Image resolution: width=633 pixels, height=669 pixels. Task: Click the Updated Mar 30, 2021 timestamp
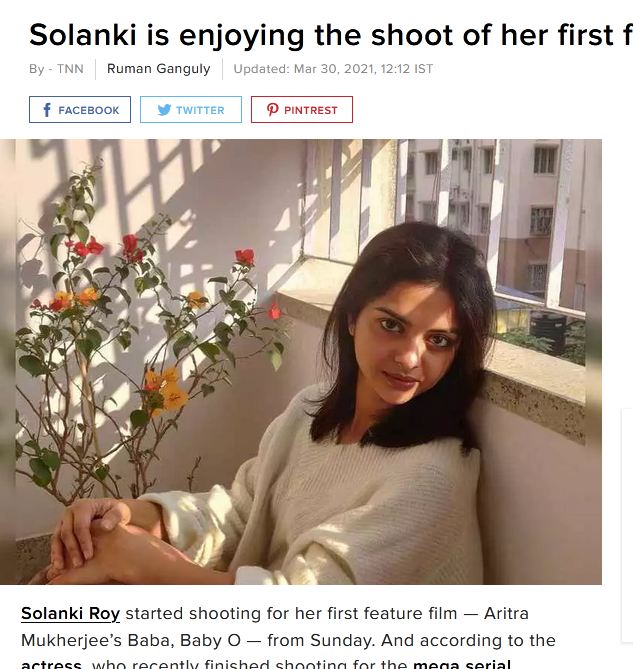tap(333, 69)
